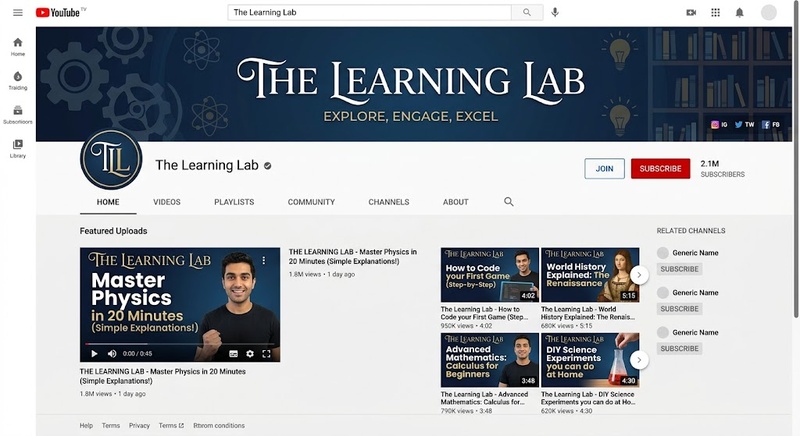800x436 pixels.
Task: Open the DIY Science Experiments thumbnail
Action: pyautogui.click(x=590, y=360)
